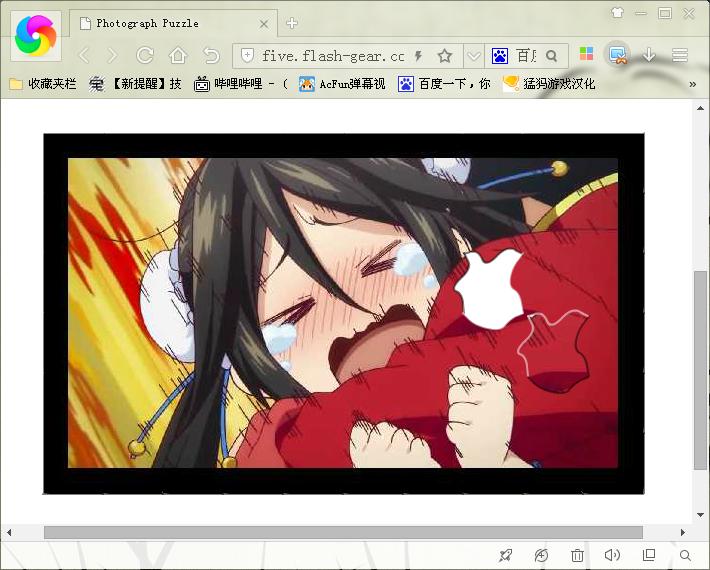710x570 pixels.
Task: Reload the Photograph Puzzle page
Action: [x=145, y=55]
